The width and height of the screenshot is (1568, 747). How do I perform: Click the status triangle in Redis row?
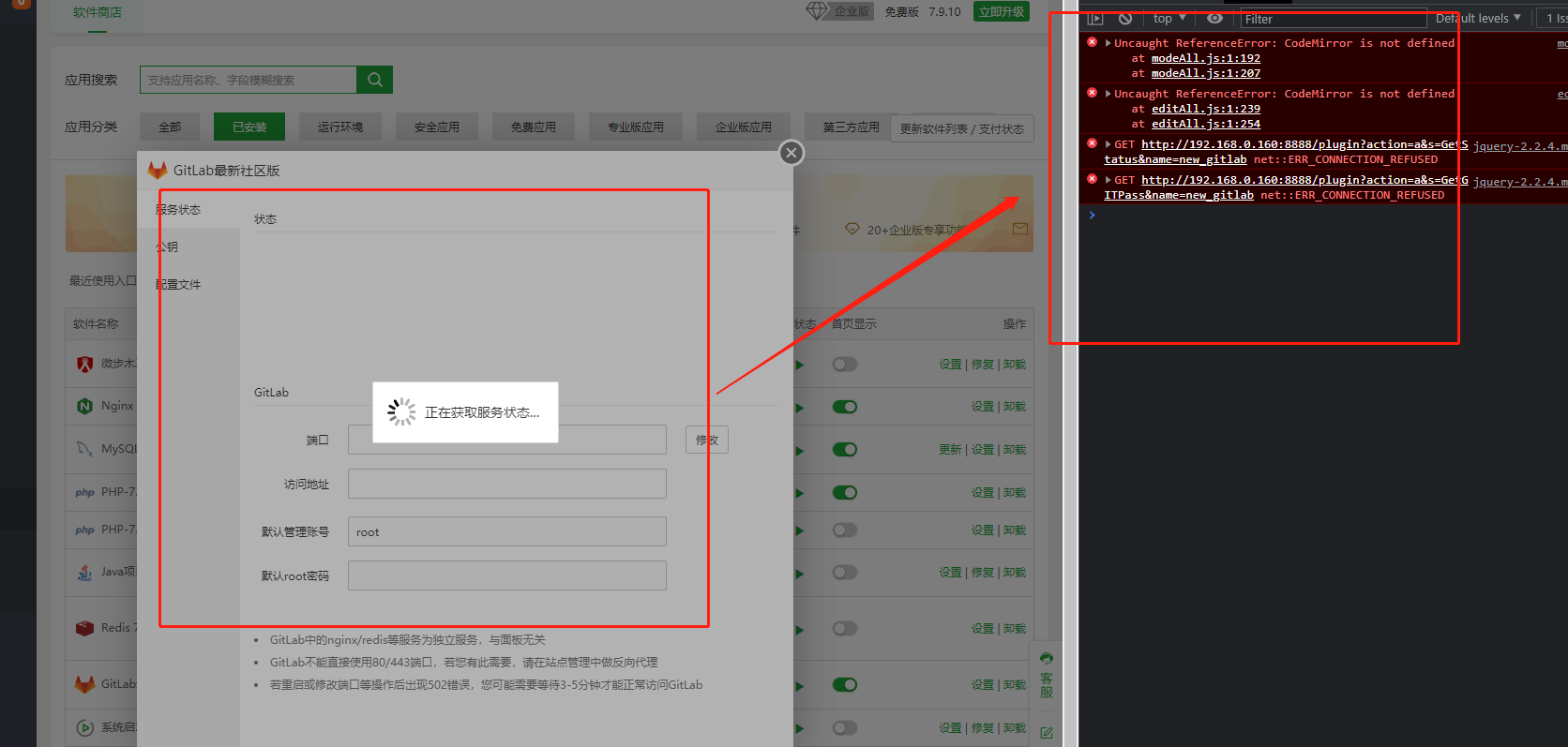point(799,629)
